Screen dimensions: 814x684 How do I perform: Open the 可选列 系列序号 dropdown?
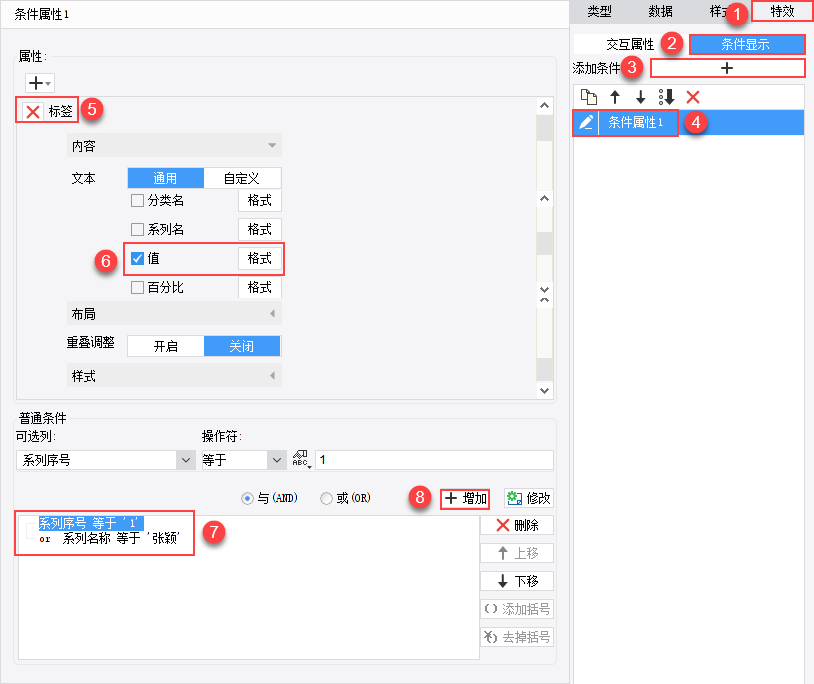[x=106, y=460]
